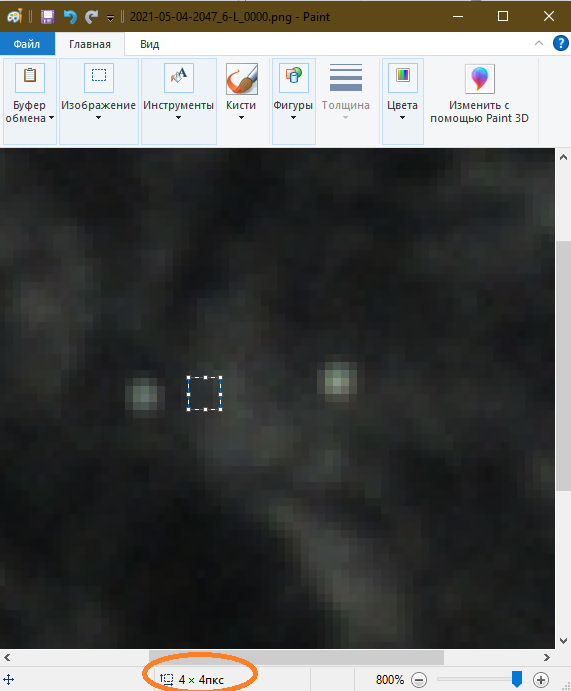This screenshot has height=691, width=571.
Task: Click the horizontal scrollbar right arrow
Action: click(547, 658)
